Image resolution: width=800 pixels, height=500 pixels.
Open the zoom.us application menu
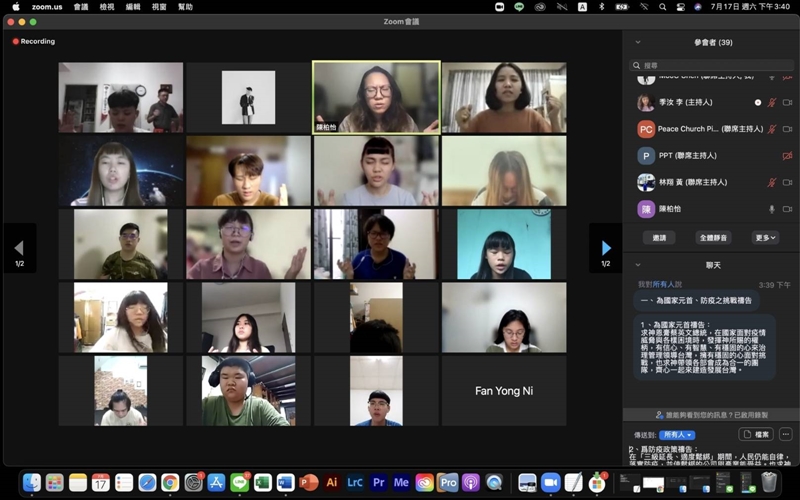click(x=47, y=7)
